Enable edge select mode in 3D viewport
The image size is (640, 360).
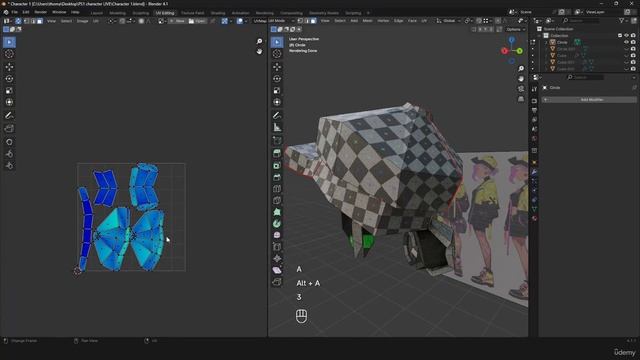coord(307,21)
